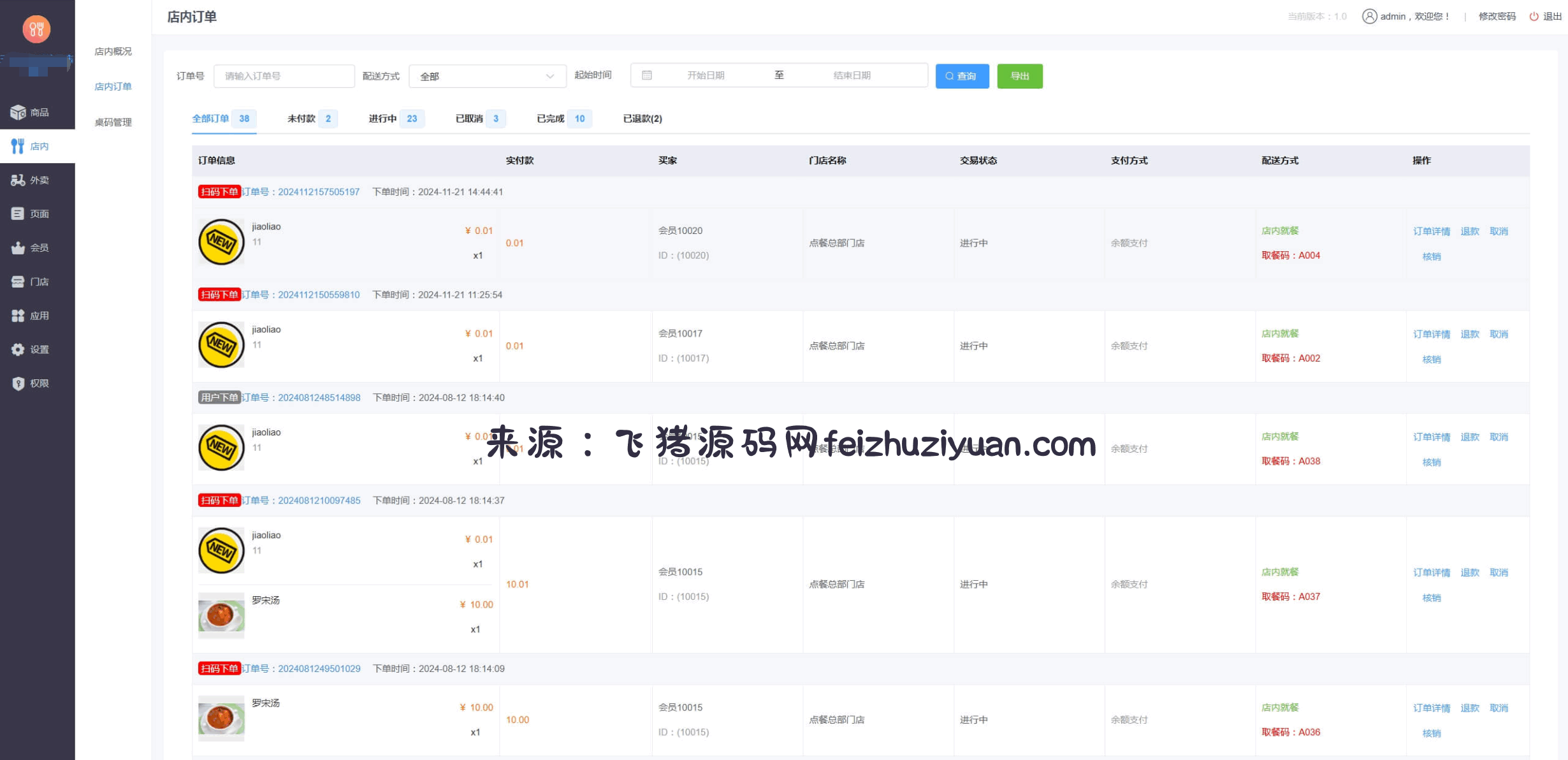The width and height of the screenshot is (1568, 760).
Task: Click the 门店 store sidebar icon
Action: (18, 282)
